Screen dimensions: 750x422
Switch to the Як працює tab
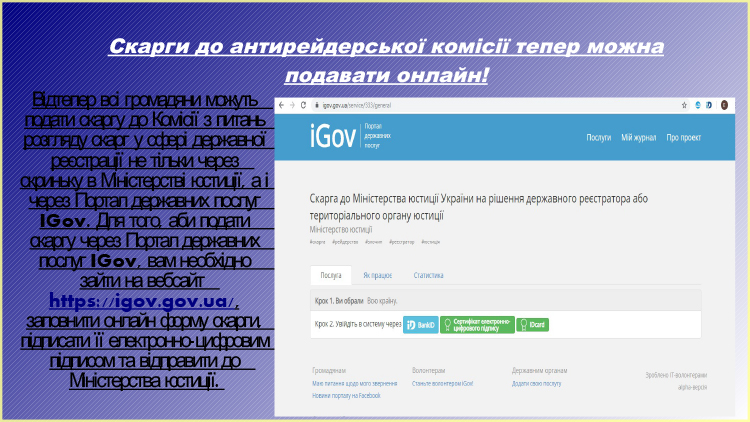377,274
